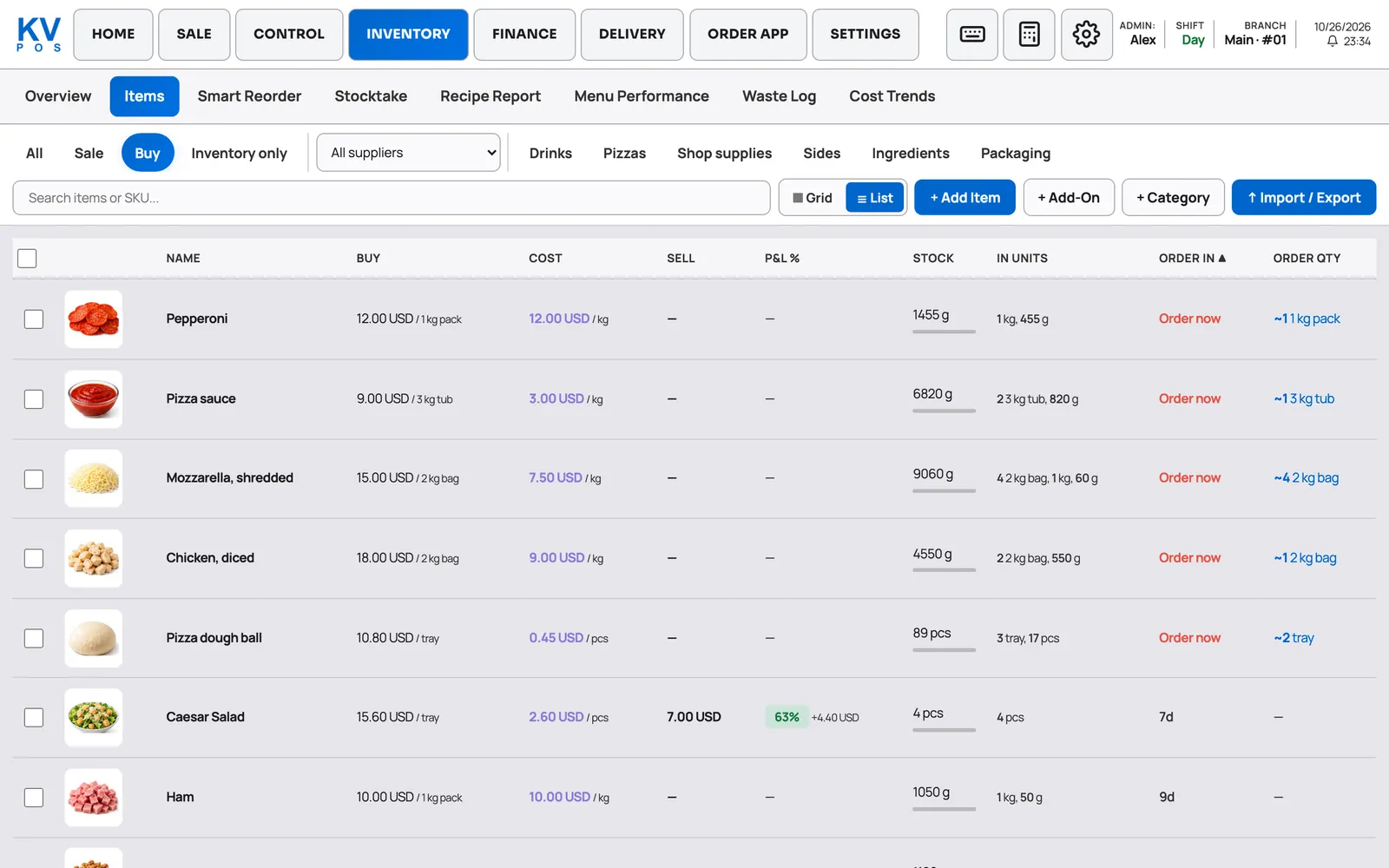
Task: Open the on-screen keyboard icon
Action: point(971,35)
